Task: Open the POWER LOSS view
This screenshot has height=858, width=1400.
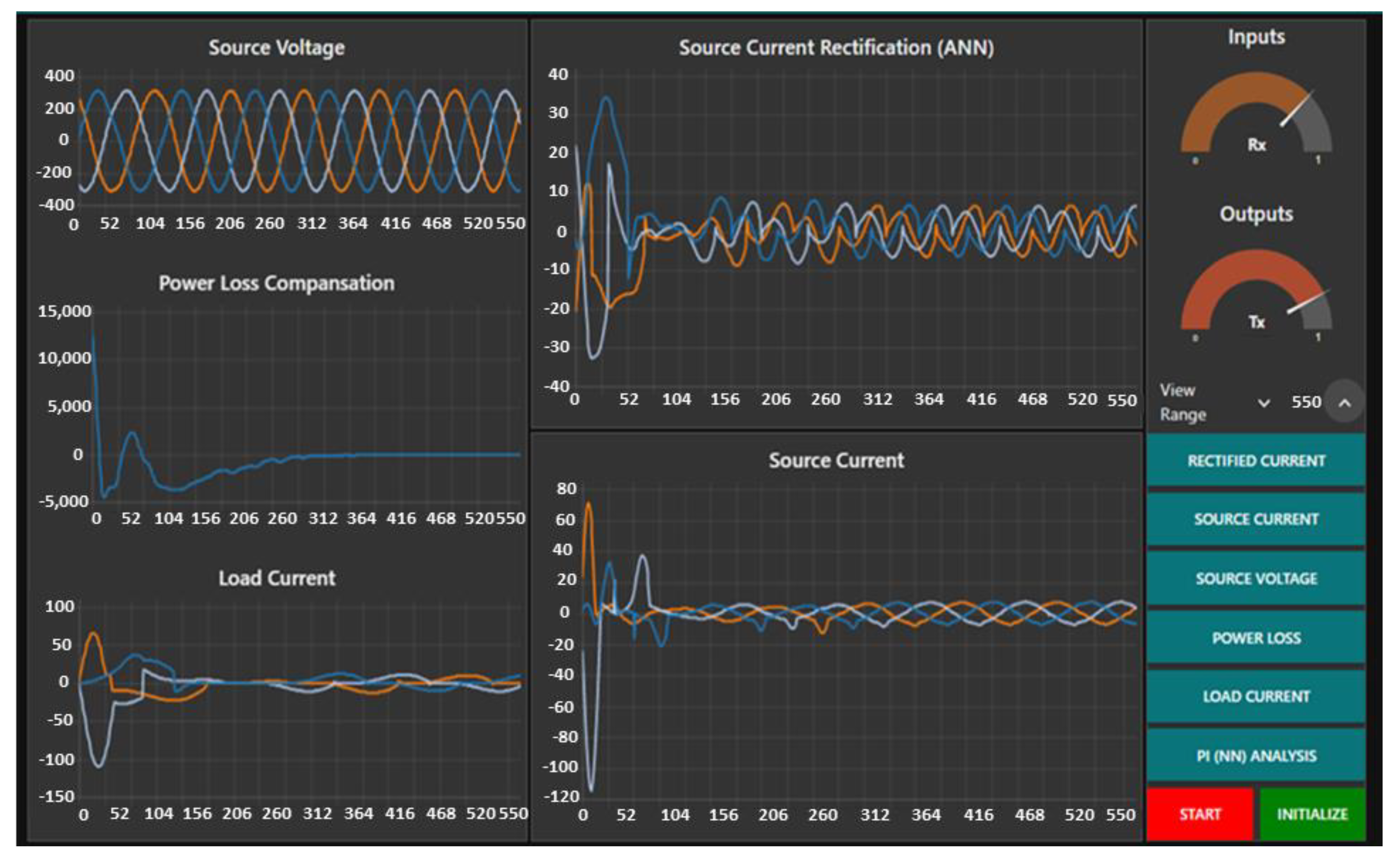Action: pos(1256,638)
